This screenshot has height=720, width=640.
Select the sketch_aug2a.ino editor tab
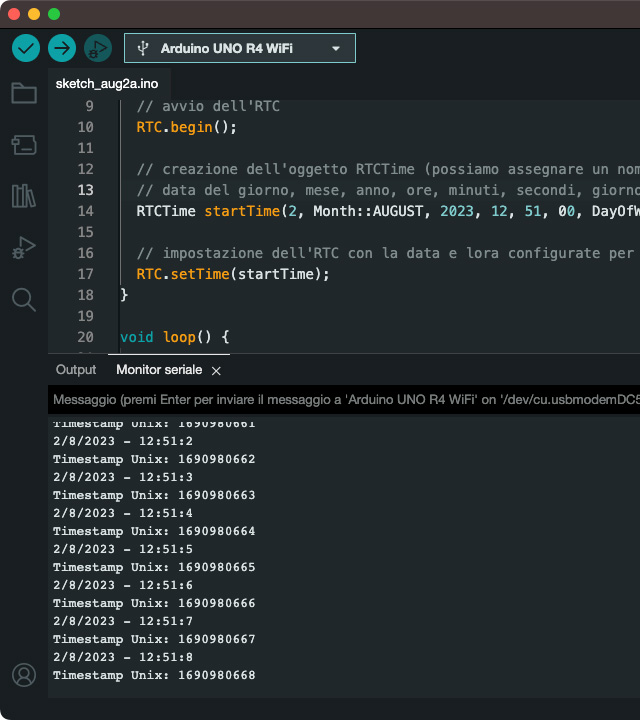[107, 84]
